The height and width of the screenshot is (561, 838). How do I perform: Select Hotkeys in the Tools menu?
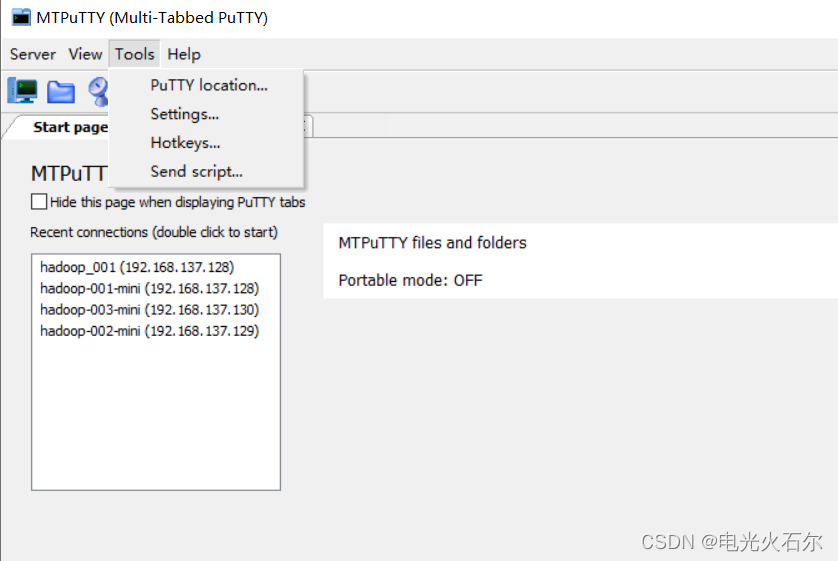185,143
